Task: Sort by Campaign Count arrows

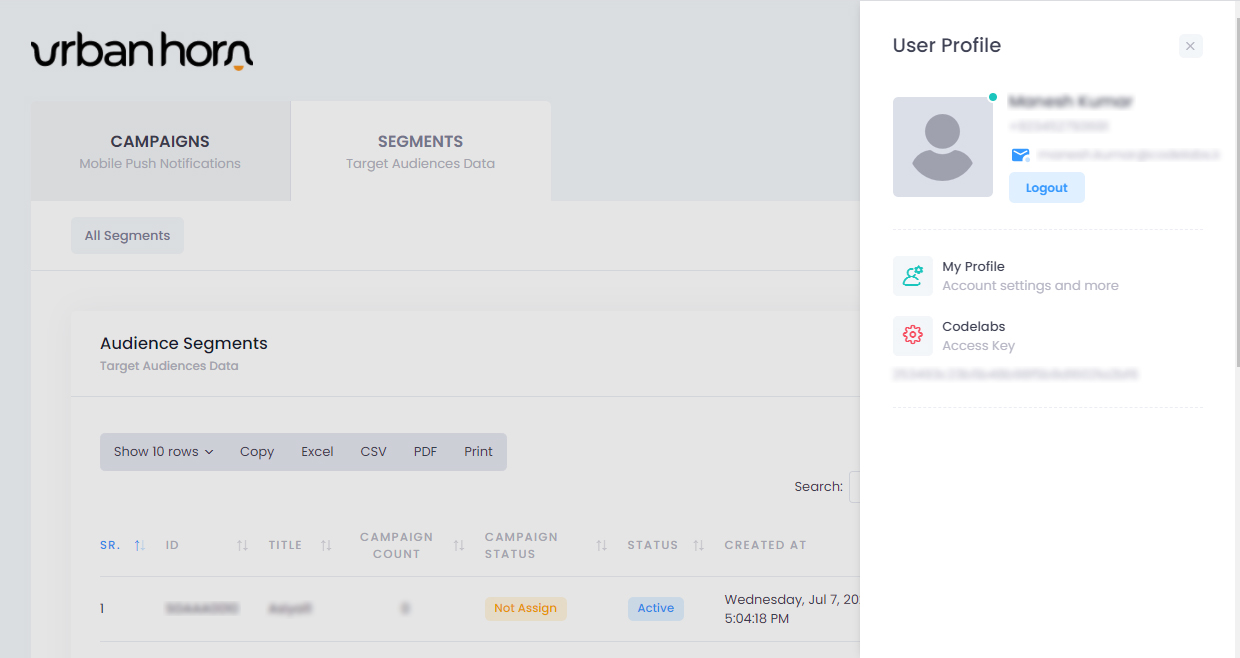Action: [x=459, y=545]
